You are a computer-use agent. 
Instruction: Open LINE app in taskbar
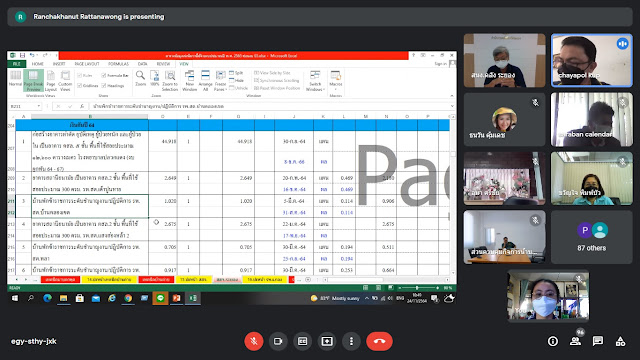click(x=160, y=298)
